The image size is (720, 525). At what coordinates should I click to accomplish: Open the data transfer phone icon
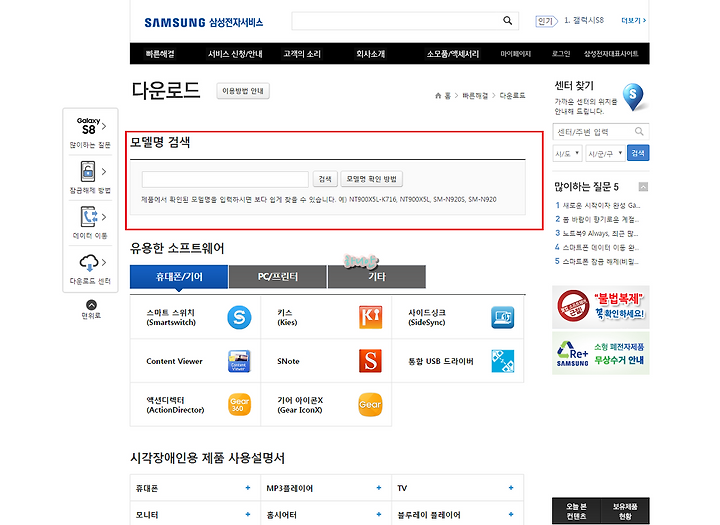coord(89,217)
